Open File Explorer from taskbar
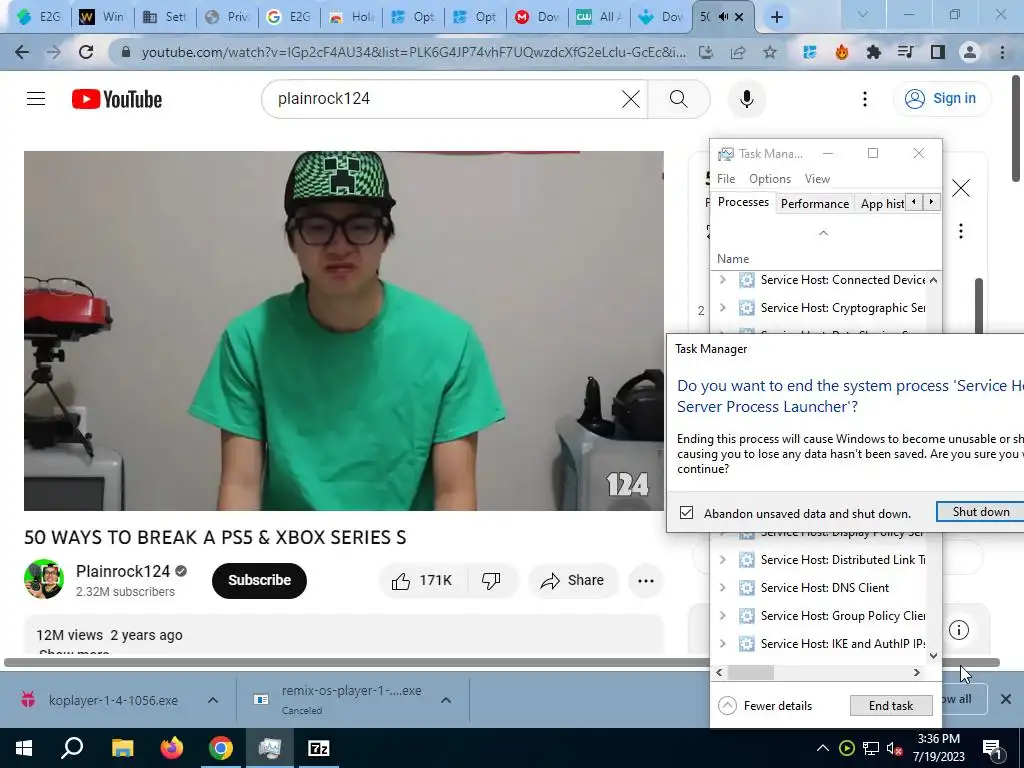 point(122,748)
